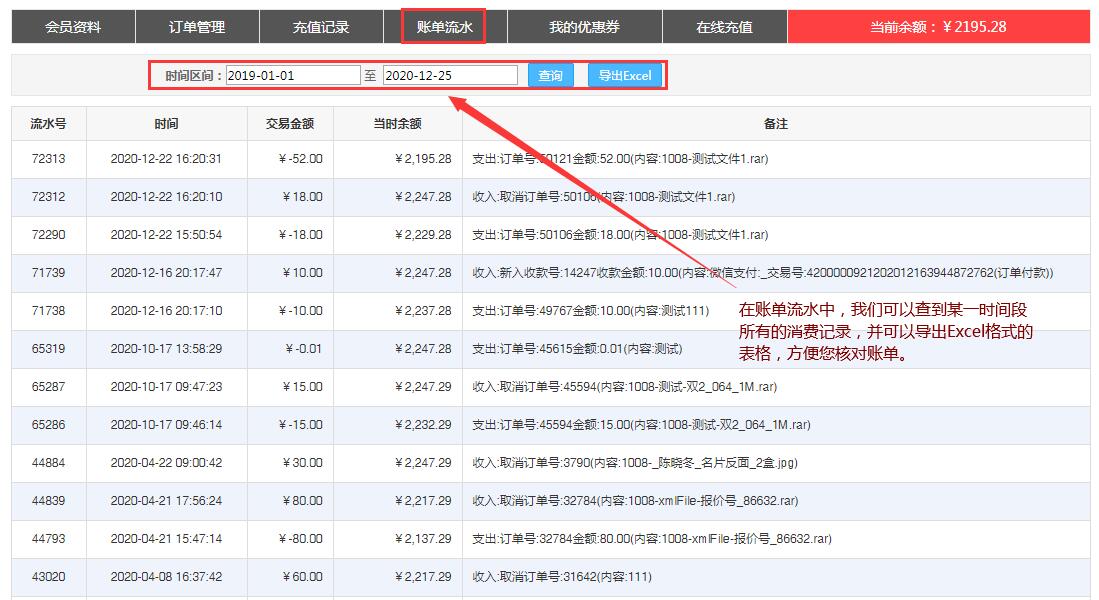
Task: Click the 导出Excel button
Action: [x=624, y=75]
